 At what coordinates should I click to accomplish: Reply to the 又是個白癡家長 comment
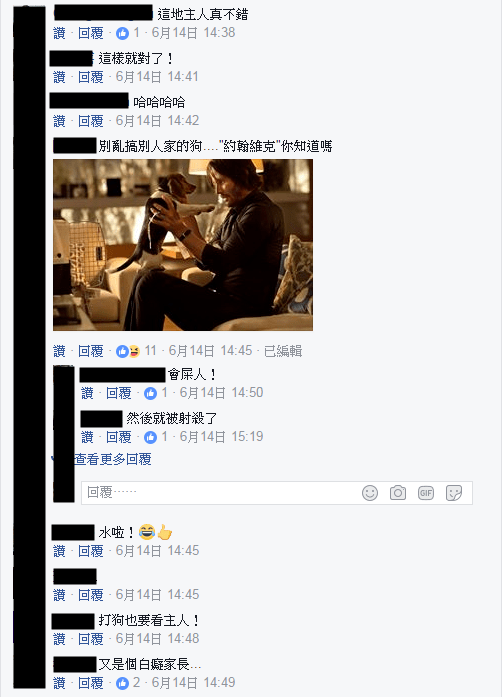(91, 682)
